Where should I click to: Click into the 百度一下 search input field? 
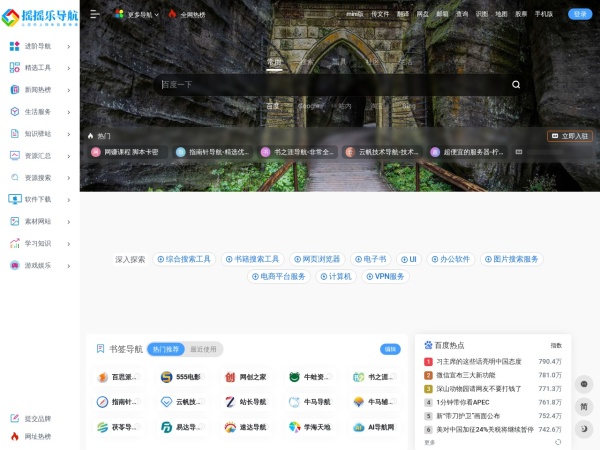330,85
